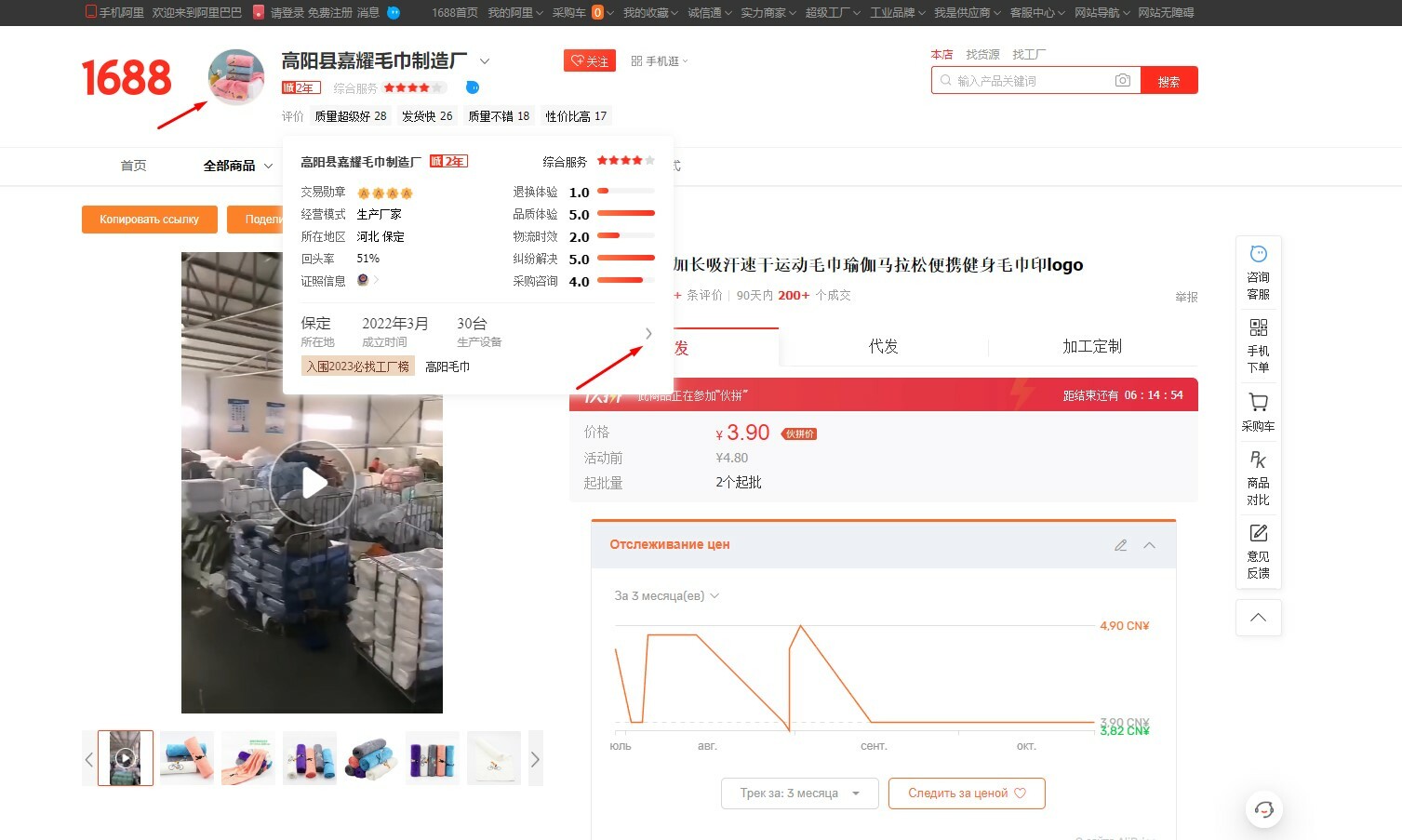Expand 我的阿里 top menu

tap(515, 12)
